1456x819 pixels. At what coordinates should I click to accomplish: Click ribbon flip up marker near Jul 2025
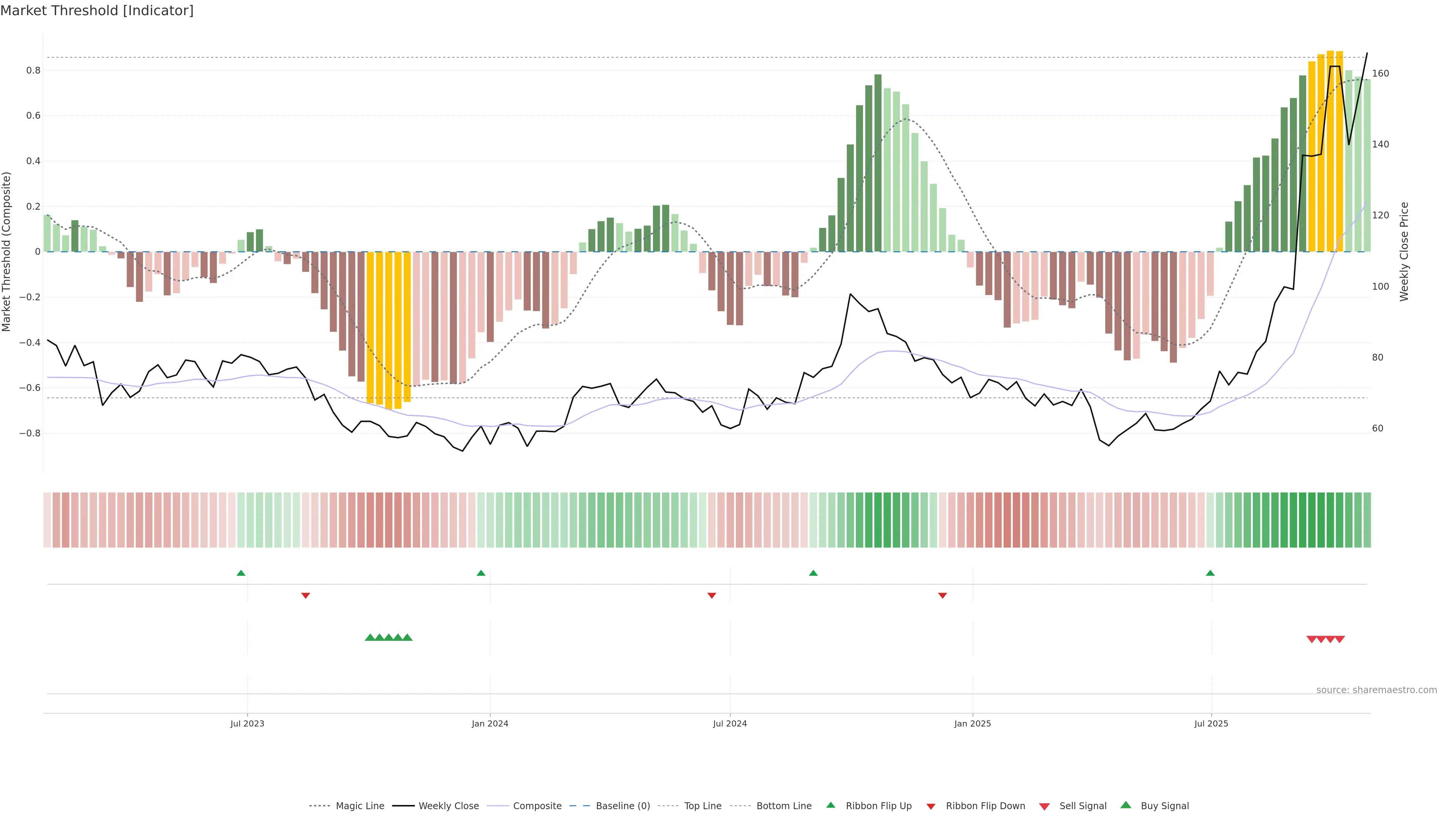1210,573
